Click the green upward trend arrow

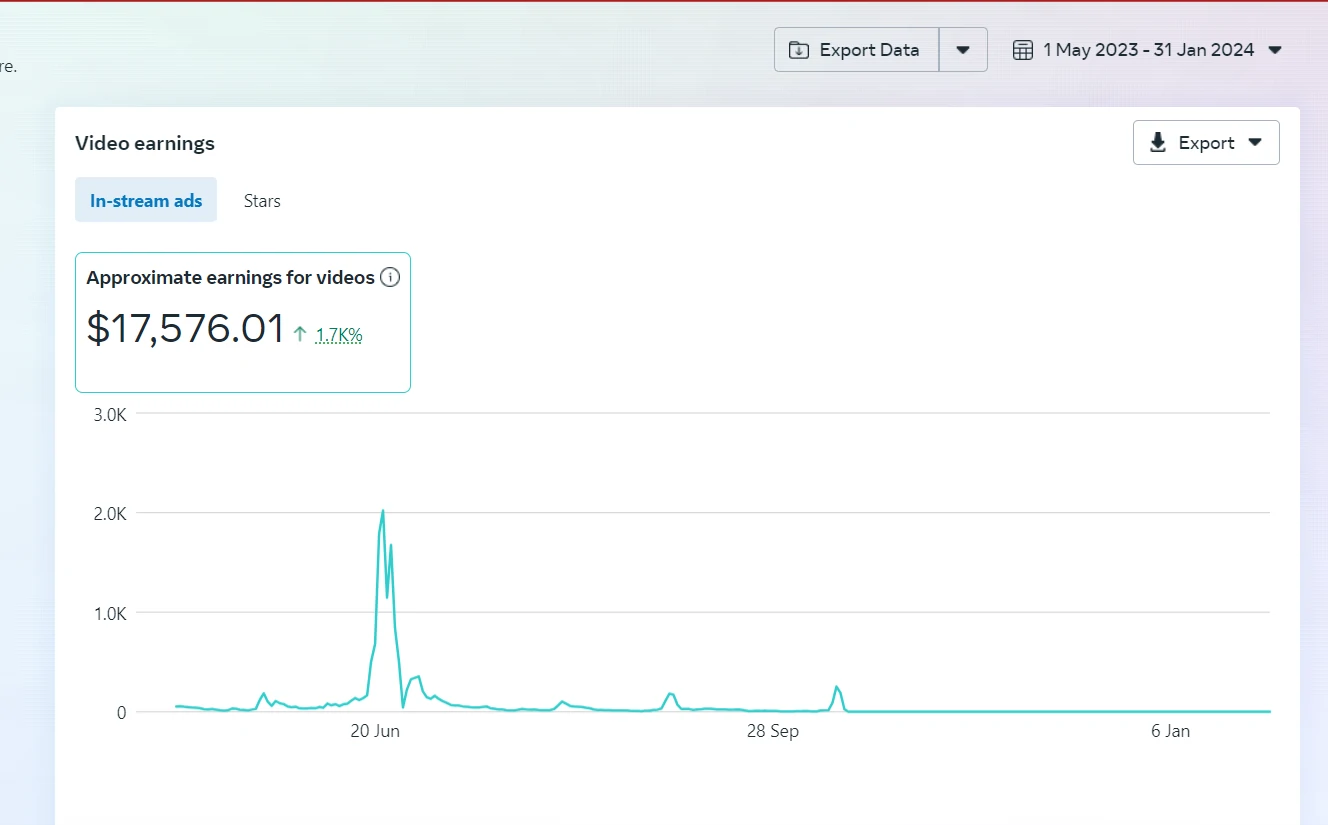click(300, 334)
